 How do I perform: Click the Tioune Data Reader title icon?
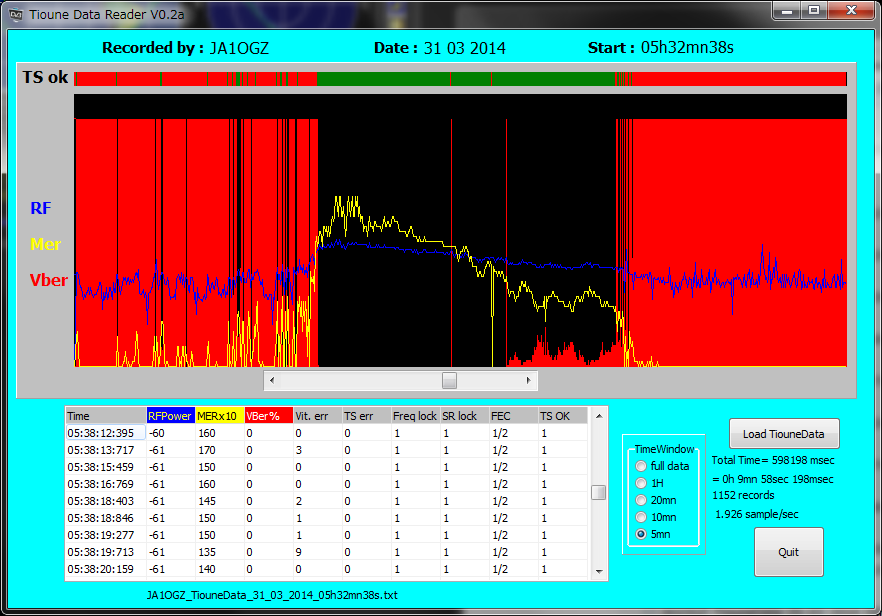click(16, 15)
